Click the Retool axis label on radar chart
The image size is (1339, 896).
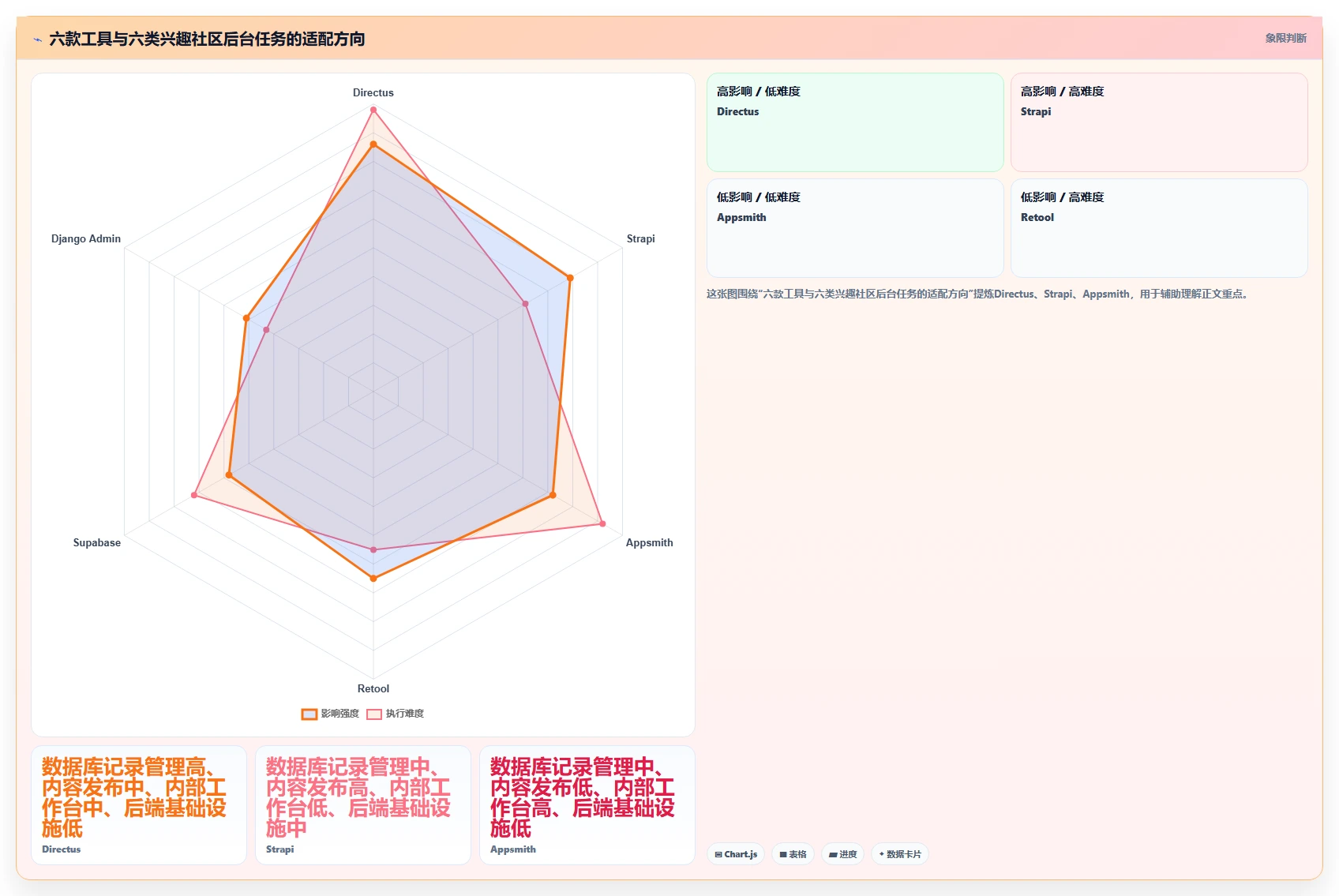click(373, 688)
